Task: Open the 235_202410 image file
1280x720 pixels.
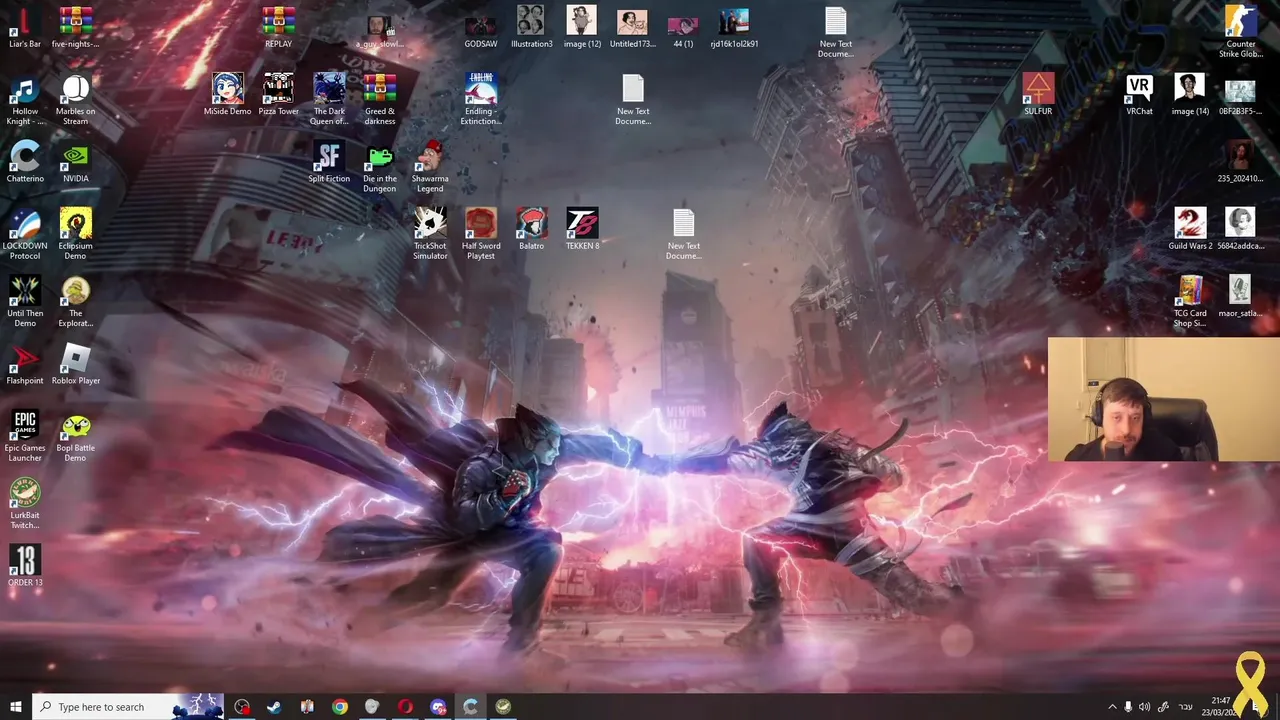Action: (1240, 161)
